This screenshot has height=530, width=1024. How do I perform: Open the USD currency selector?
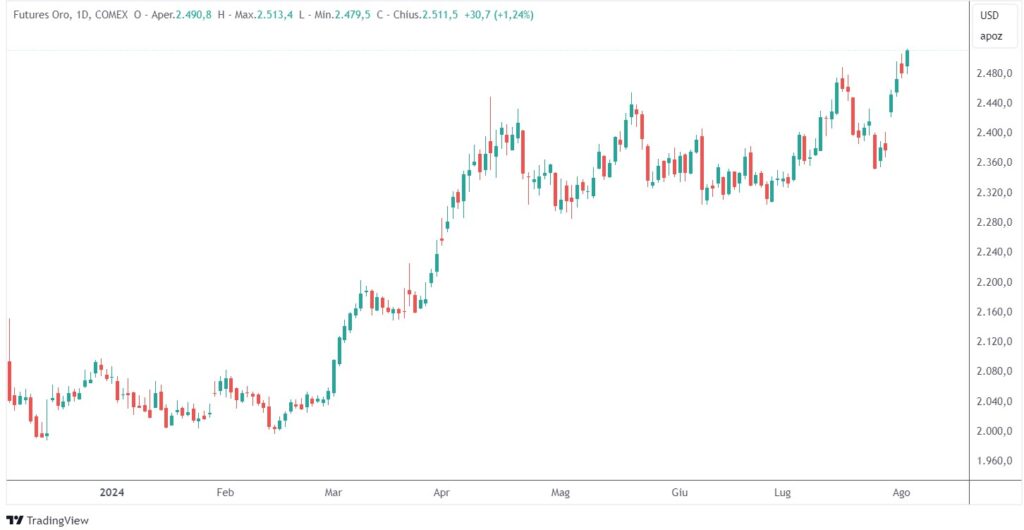[989, 15]
